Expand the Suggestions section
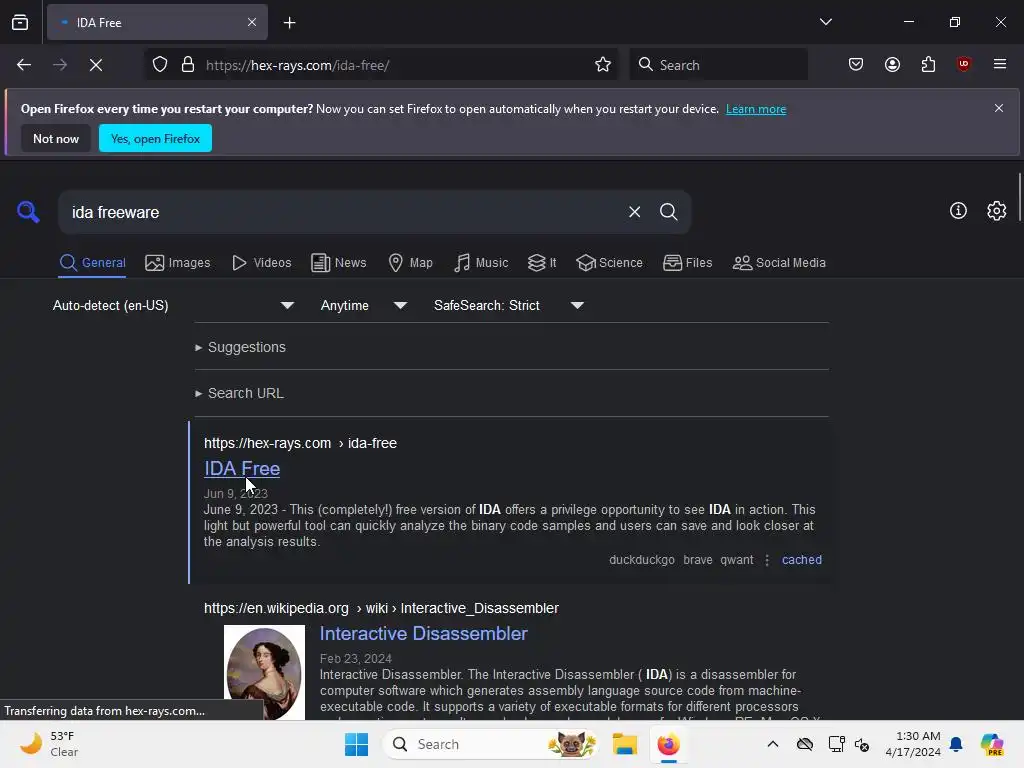This screenshot has height=768, width=1024. tap(240, 347)
